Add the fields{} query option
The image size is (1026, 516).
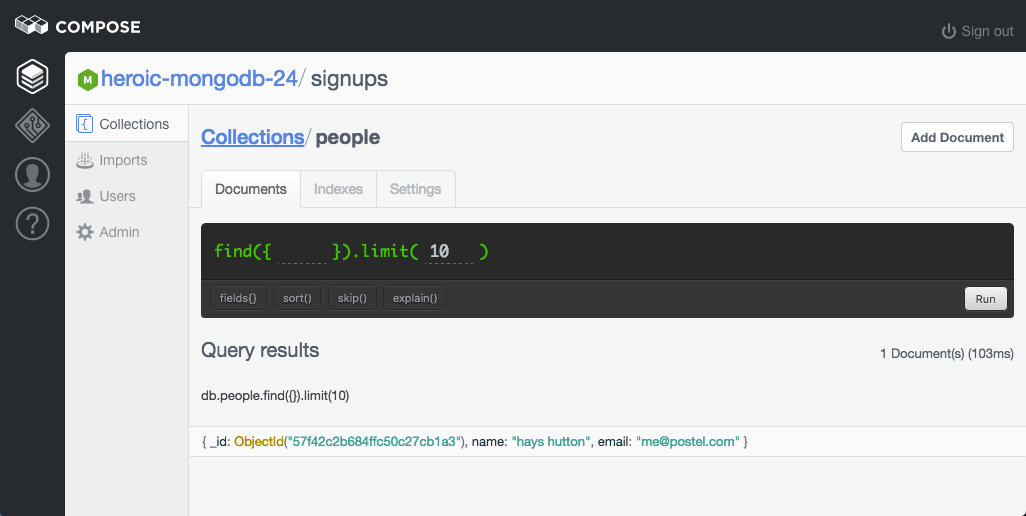pyautogui.click(x=238, y=298)
